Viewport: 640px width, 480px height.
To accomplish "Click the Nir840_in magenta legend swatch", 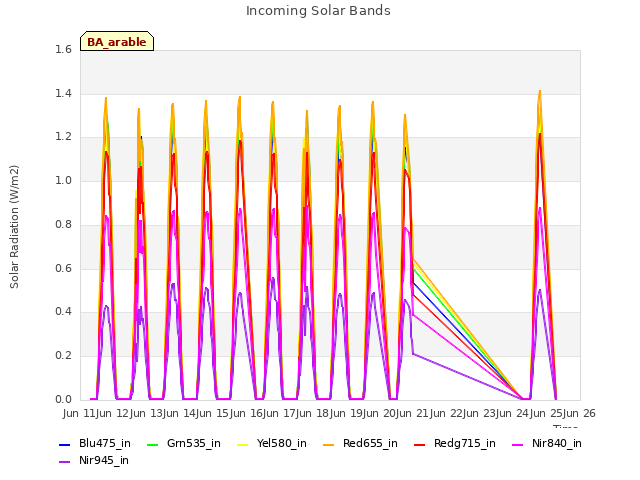I will click(x=518, y=444).
